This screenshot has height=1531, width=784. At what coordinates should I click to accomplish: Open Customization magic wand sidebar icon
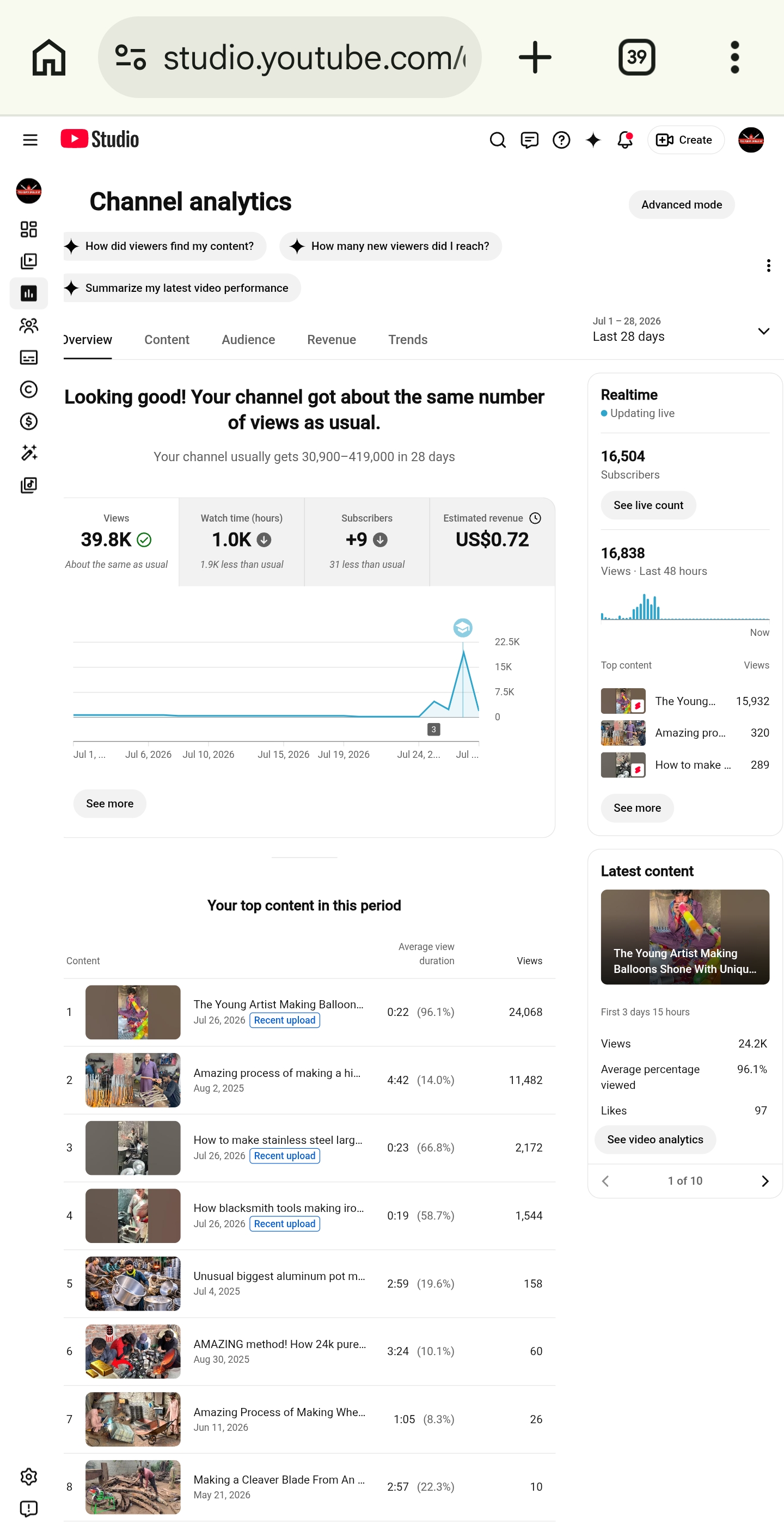click(x=28, y=454)
